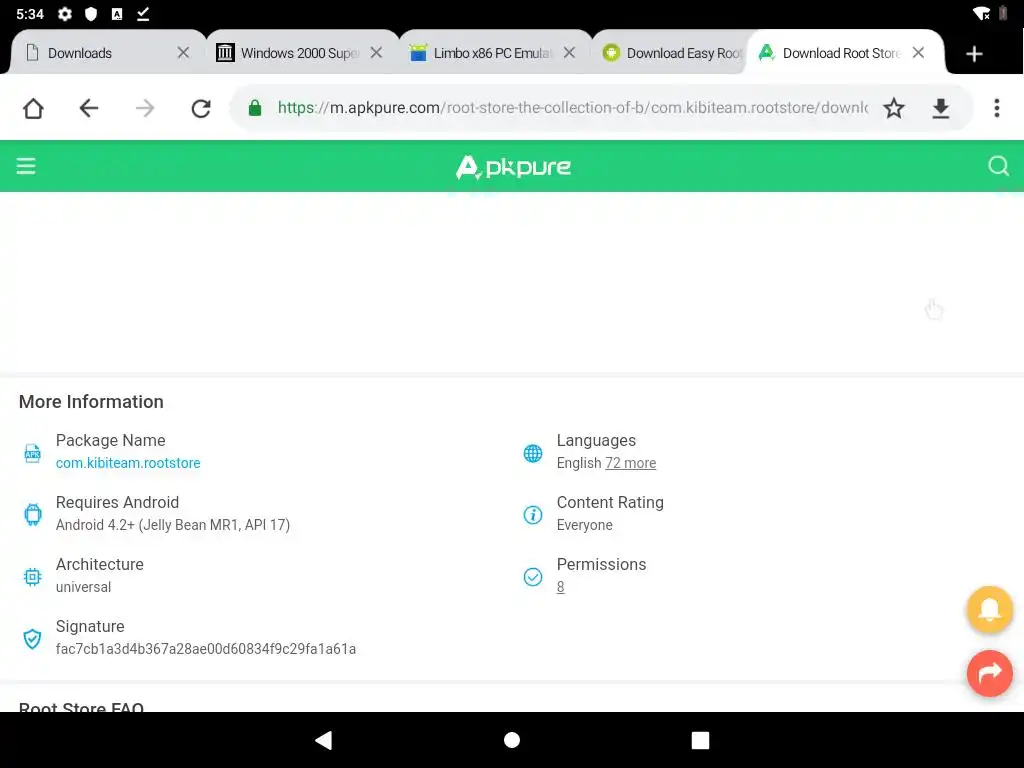Tap the Android home navigation button
This screenshot has height=768, width=1024.
tap(512, 740)
